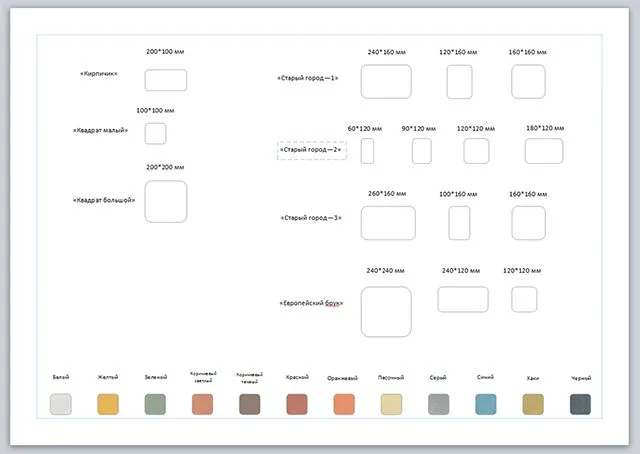Image resolution: width=640 pixels, height=454 pixels.
Task: Choose the «Коричневый темный» dark brown swatch
Action: coord(250,404)
